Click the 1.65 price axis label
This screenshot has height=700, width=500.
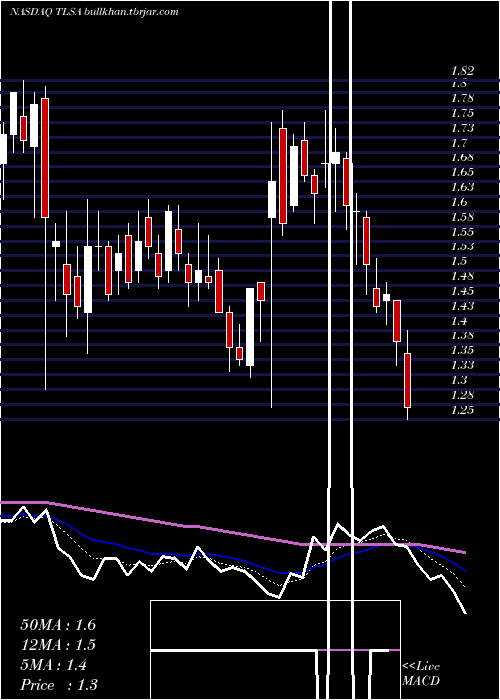click(x=462, y=172)
